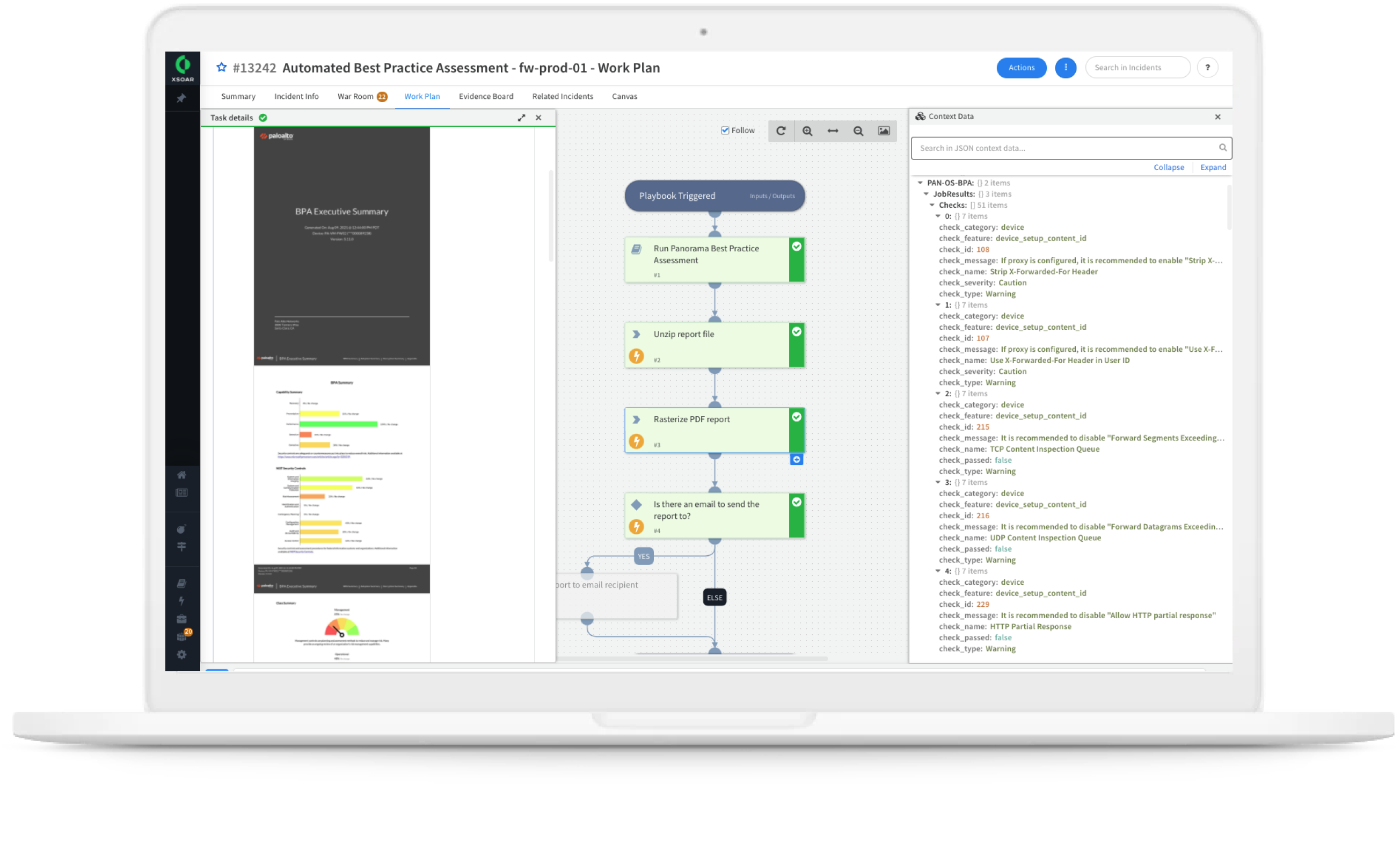Image resolution: width=1400 pixels, height=856 pixels.
Task: Click the maximize icon on Task details panel
Action: coord(522,118)
